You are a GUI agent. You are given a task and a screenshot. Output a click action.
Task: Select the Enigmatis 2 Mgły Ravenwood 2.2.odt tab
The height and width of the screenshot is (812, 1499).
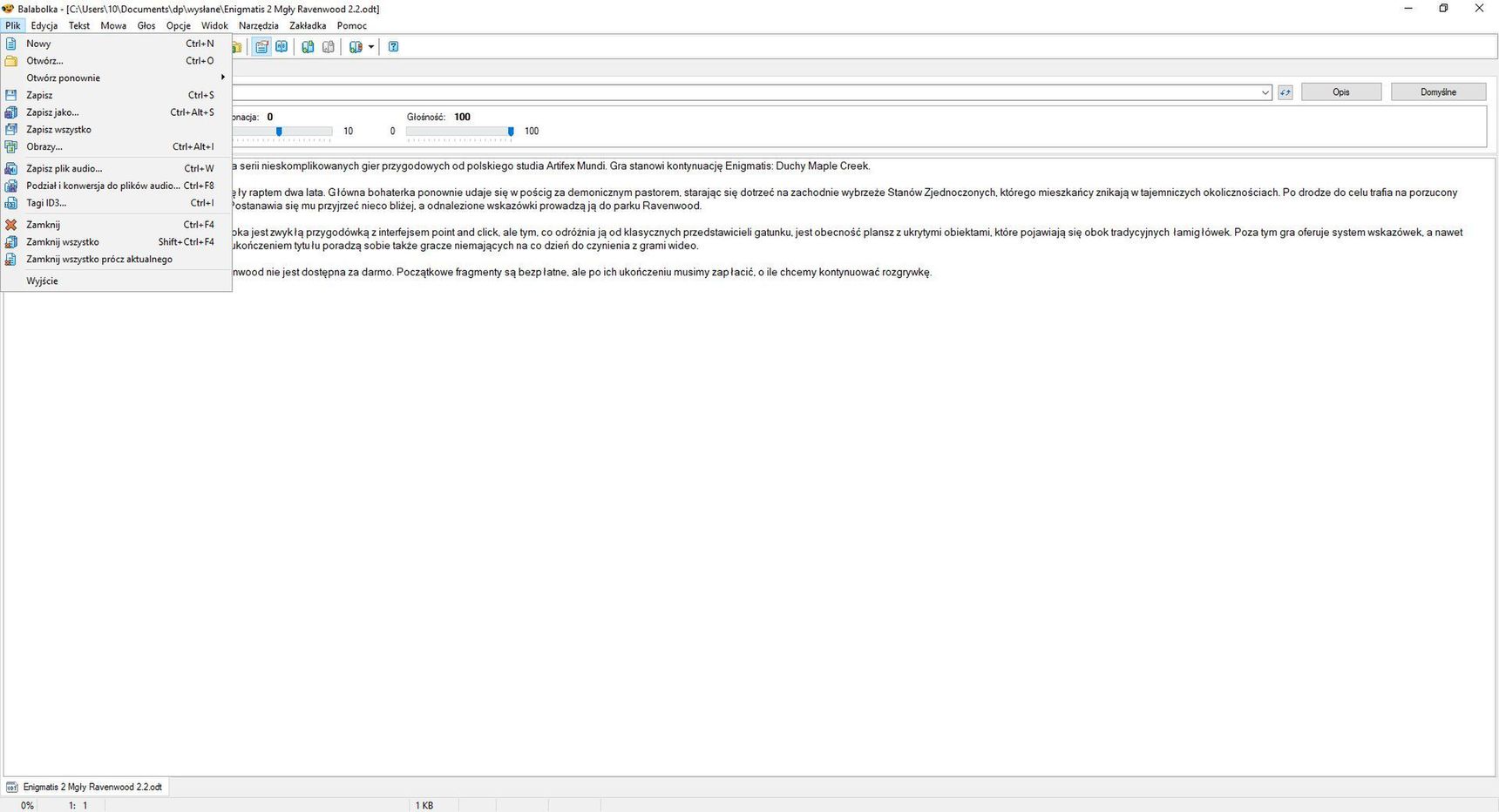(85, 787)
